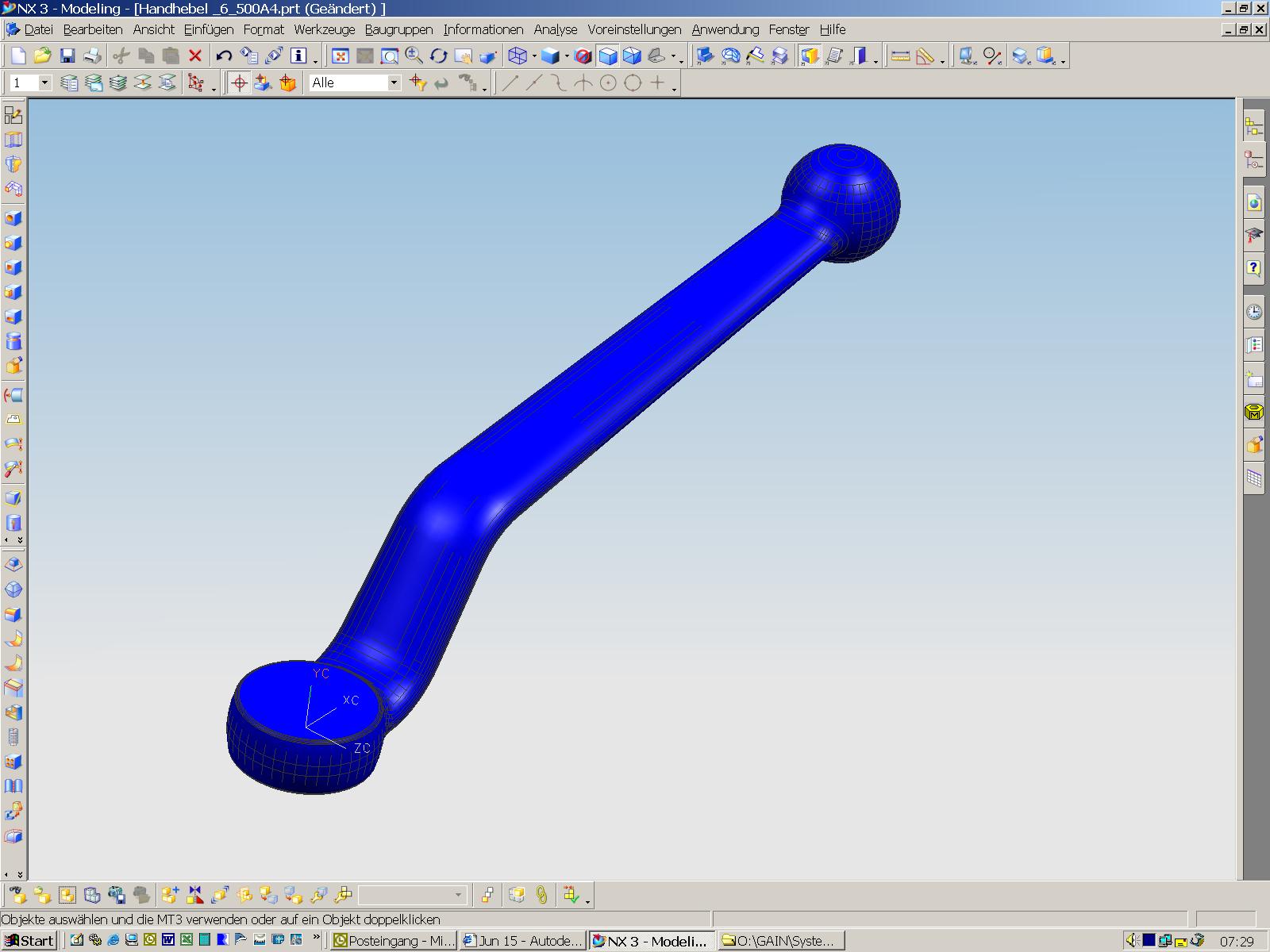Viewport: 1270px width, 952px height.
Task: Open a part with the folder icon
Action: [43, 56]
